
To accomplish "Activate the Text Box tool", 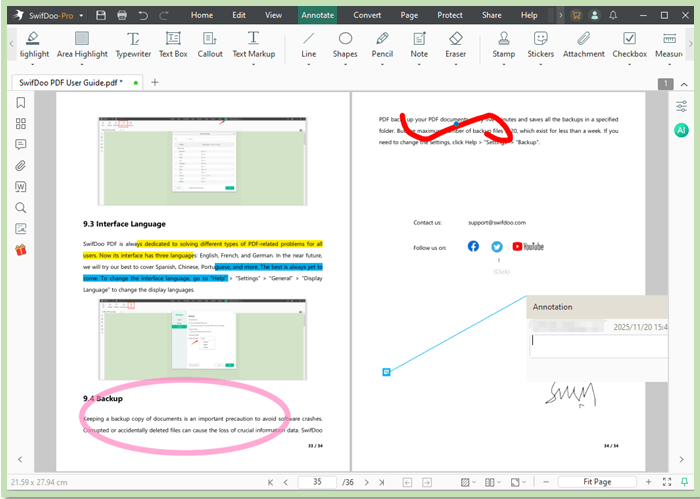I will [173, 45].
